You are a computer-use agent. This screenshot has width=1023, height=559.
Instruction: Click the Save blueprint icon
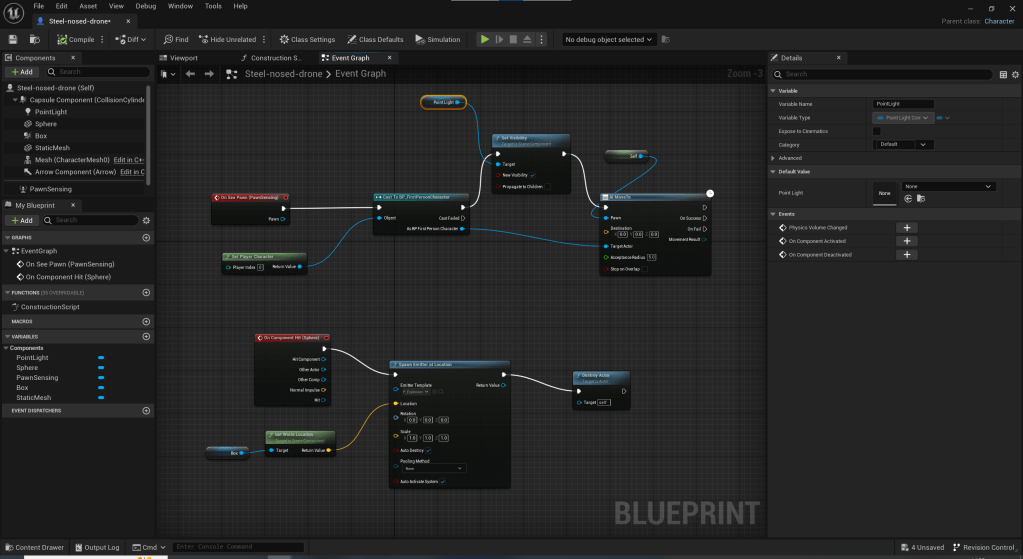coord(13,40)
